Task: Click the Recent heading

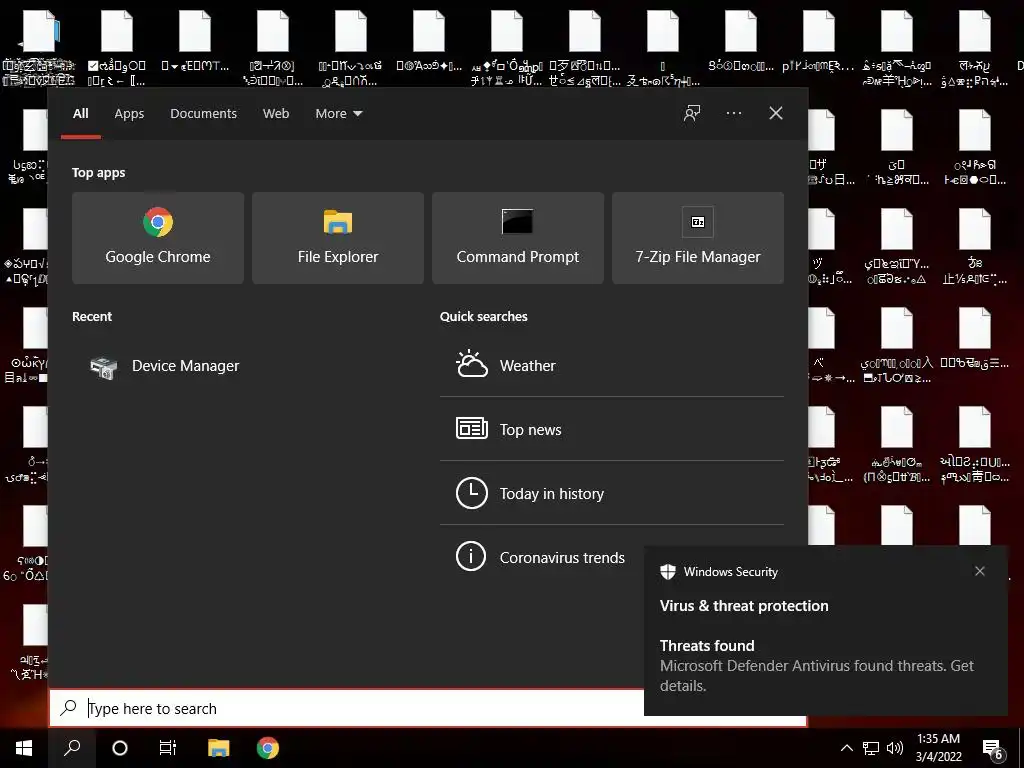Action: pos(92,317)
